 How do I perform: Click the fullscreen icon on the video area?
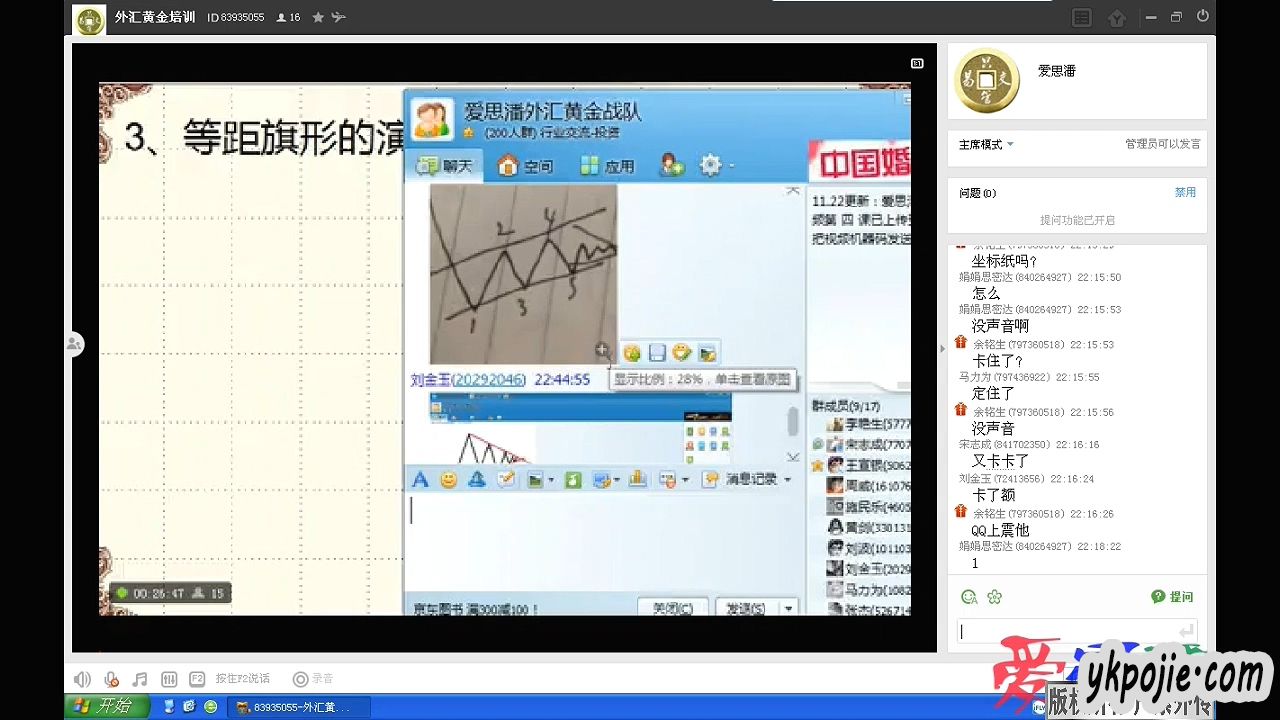click(x=917, y=63)
